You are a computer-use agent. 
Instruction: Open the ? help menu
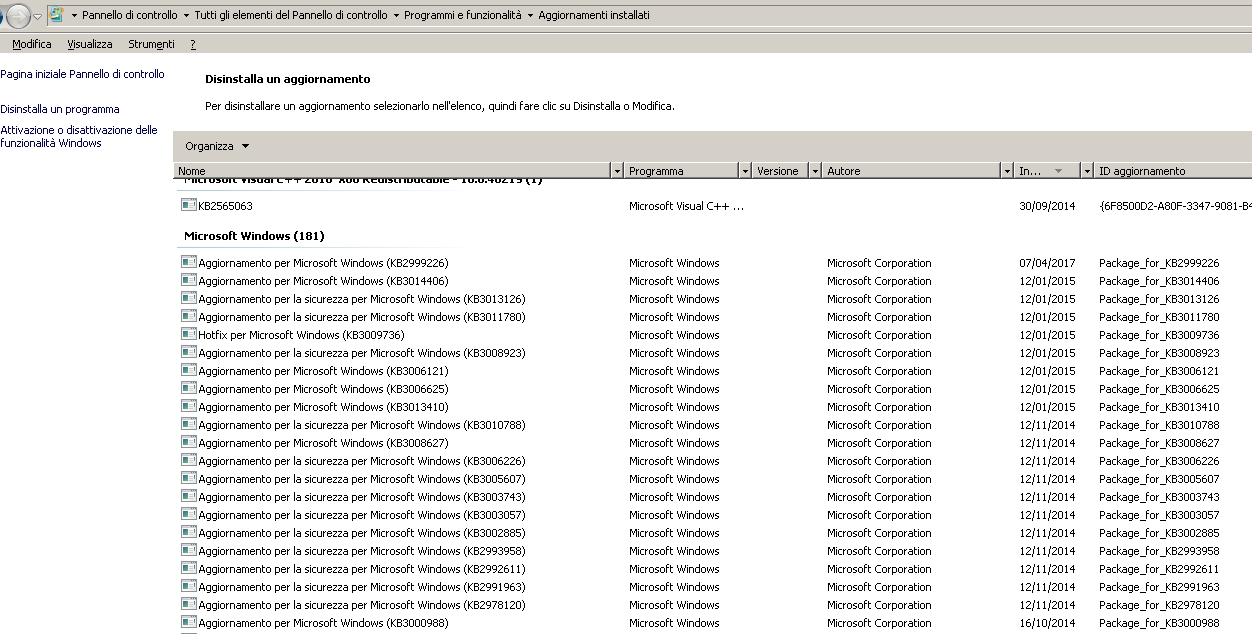(192, 44)
